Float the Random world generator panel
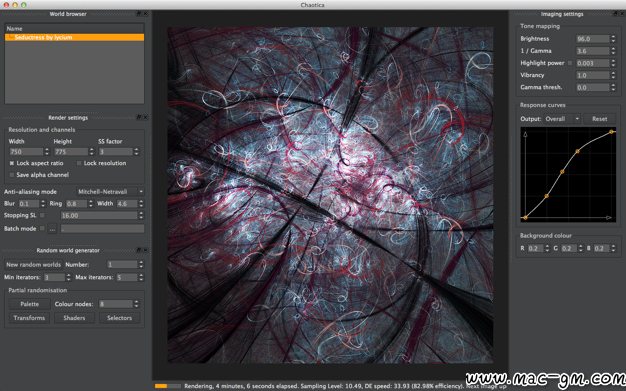 138,250
